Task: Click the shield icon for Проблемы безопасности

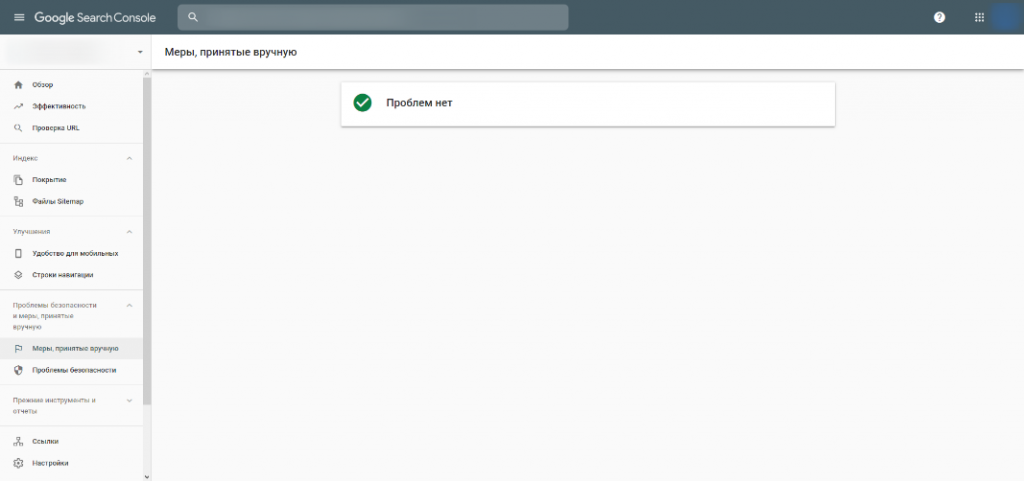Action: click(x=18, y=370)
